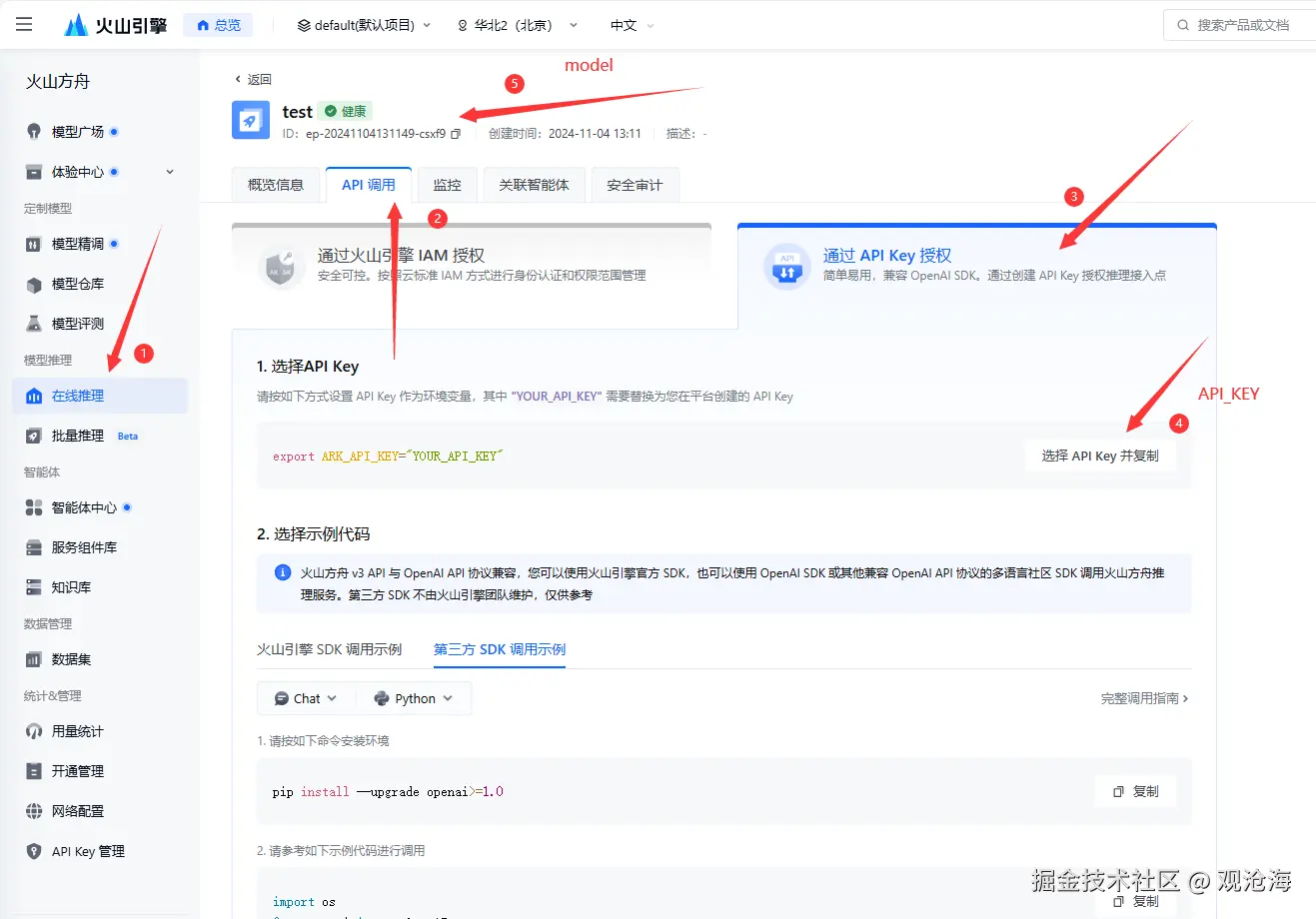Click the 模型评测 flask icon

point(34,324)
